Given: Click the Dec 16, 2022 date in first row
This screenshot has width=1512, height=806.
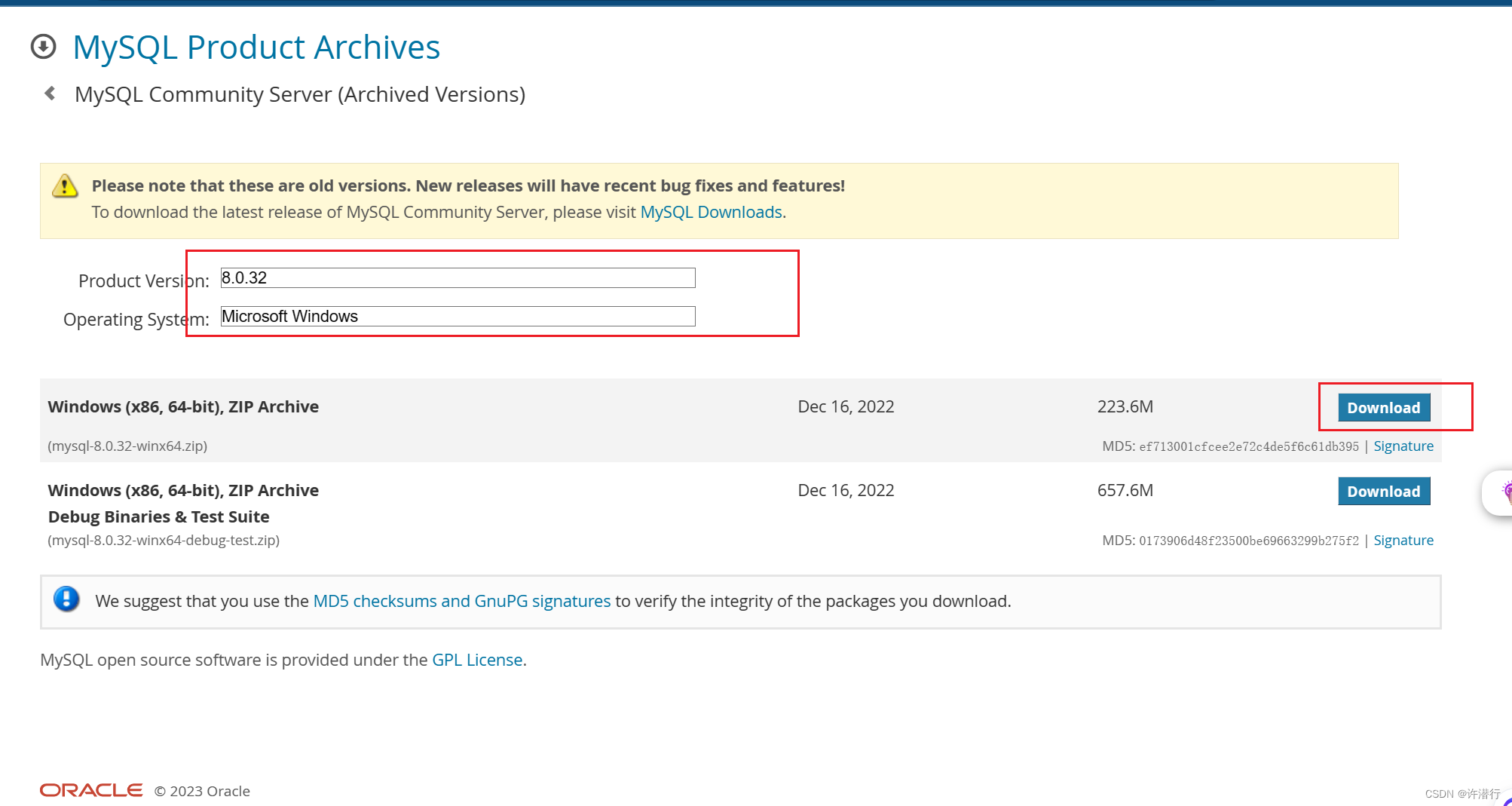Looking at the screenshot, I should click(x=846, y=406).
